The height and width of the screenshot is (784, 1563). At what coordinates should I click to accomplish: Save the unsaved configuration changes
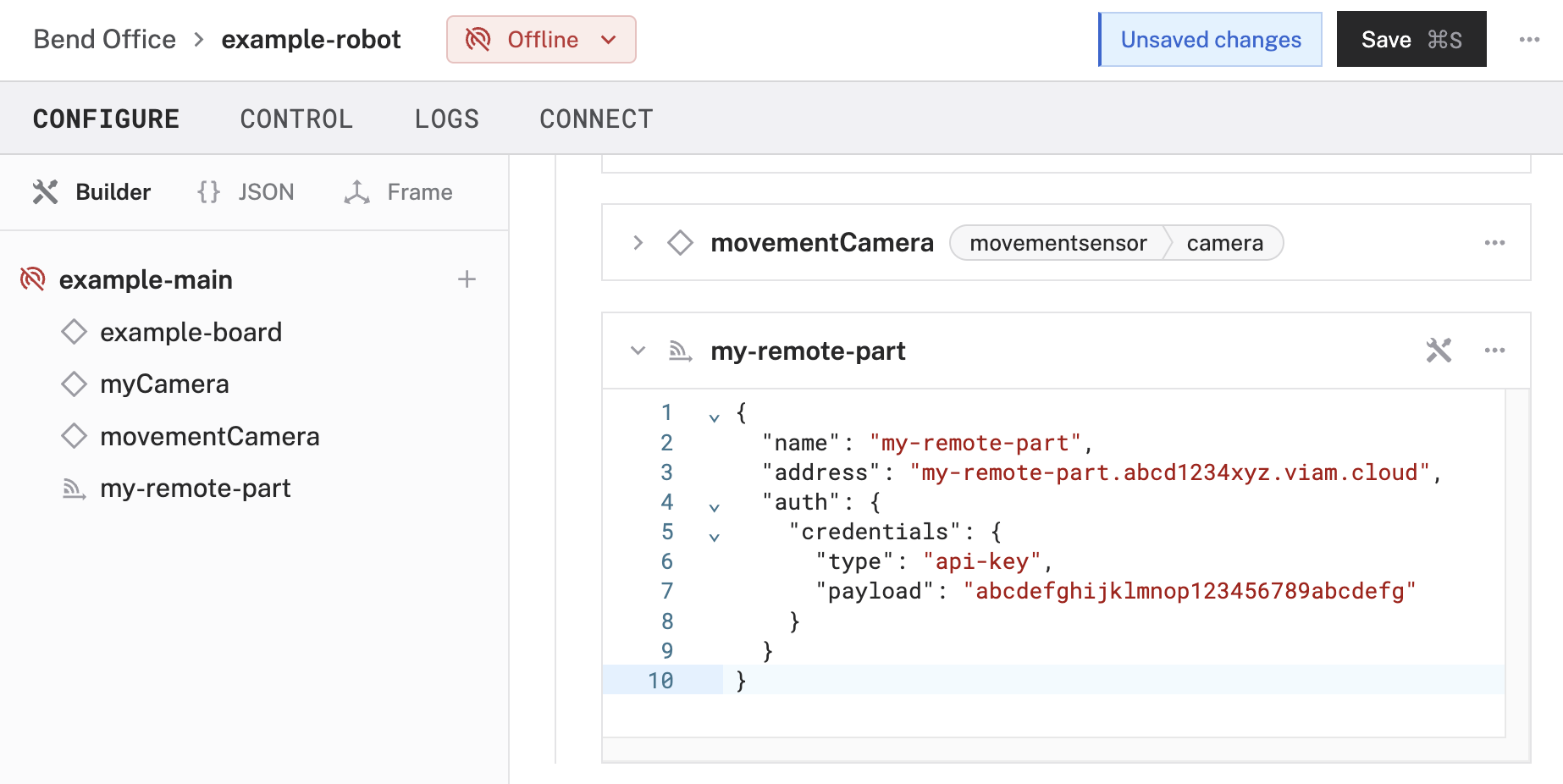pyautogui.click(x=1411, y=40)
